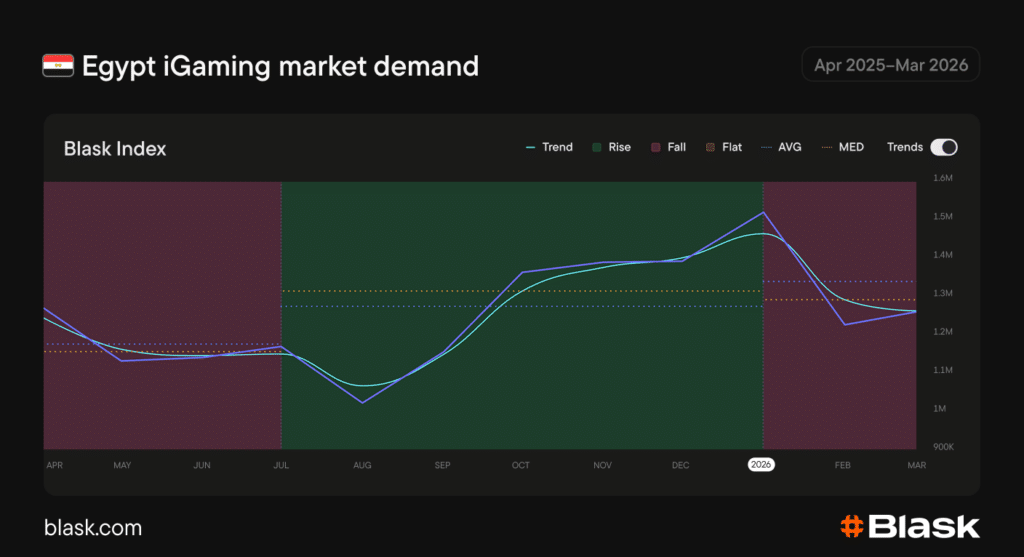
Task: Click the 1.5M label on the y-axis
Action: click(x=942, y=217)
